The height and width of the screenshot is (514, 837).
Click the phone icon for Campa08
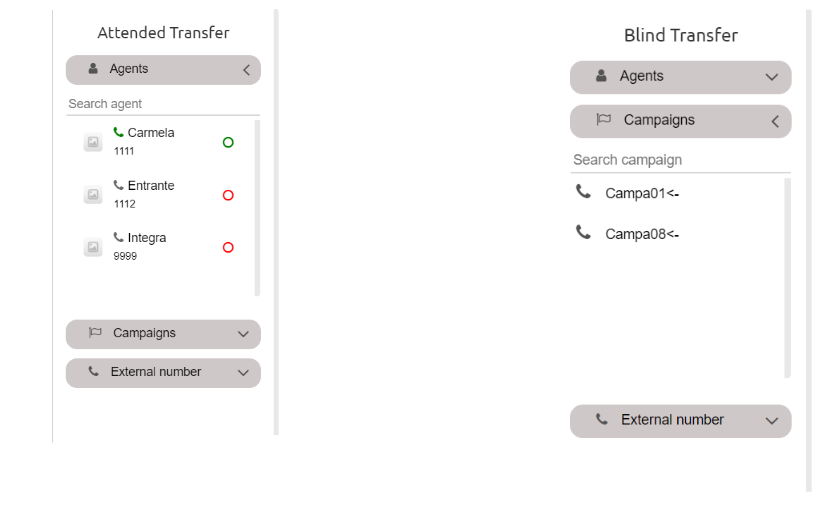tap(584, 233)
